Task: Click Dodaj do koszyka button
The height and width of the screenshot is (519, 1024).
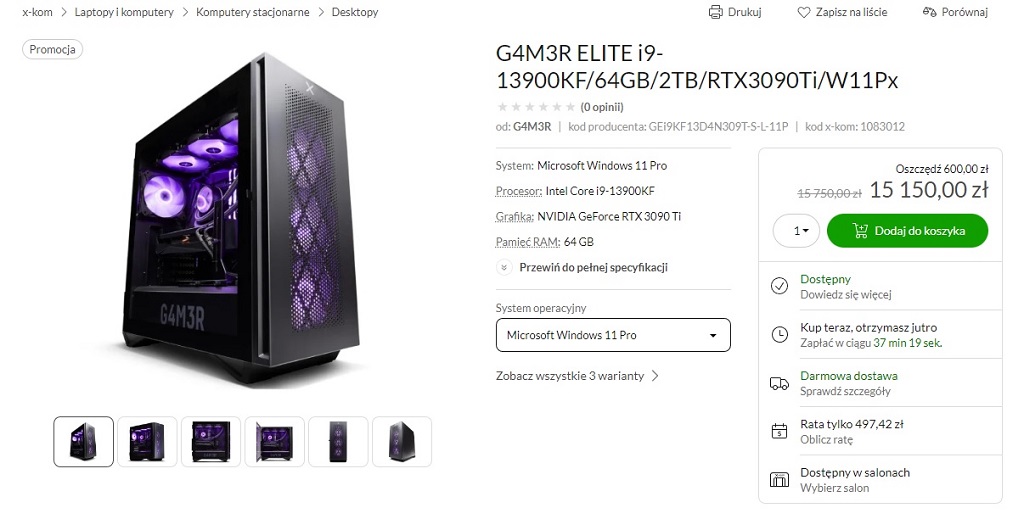Action: (x=907, y=230)
